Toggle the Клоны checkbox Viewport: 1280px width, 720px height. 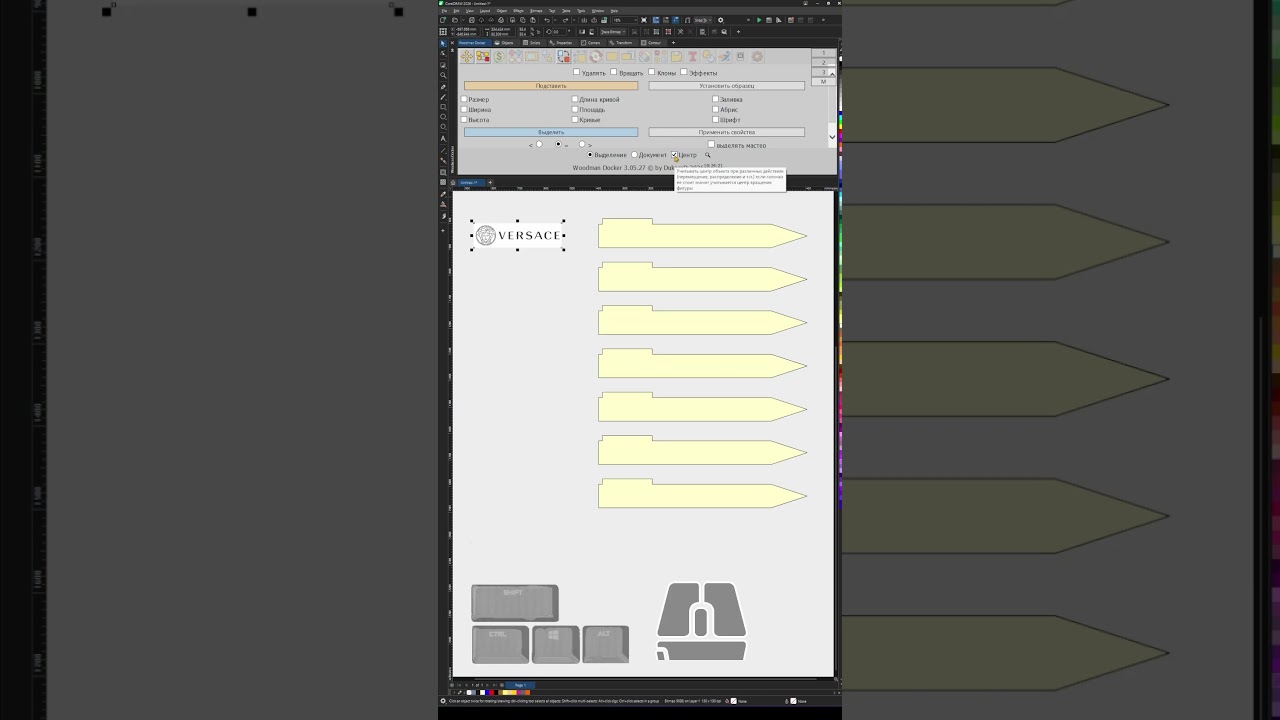click(652, 72)
